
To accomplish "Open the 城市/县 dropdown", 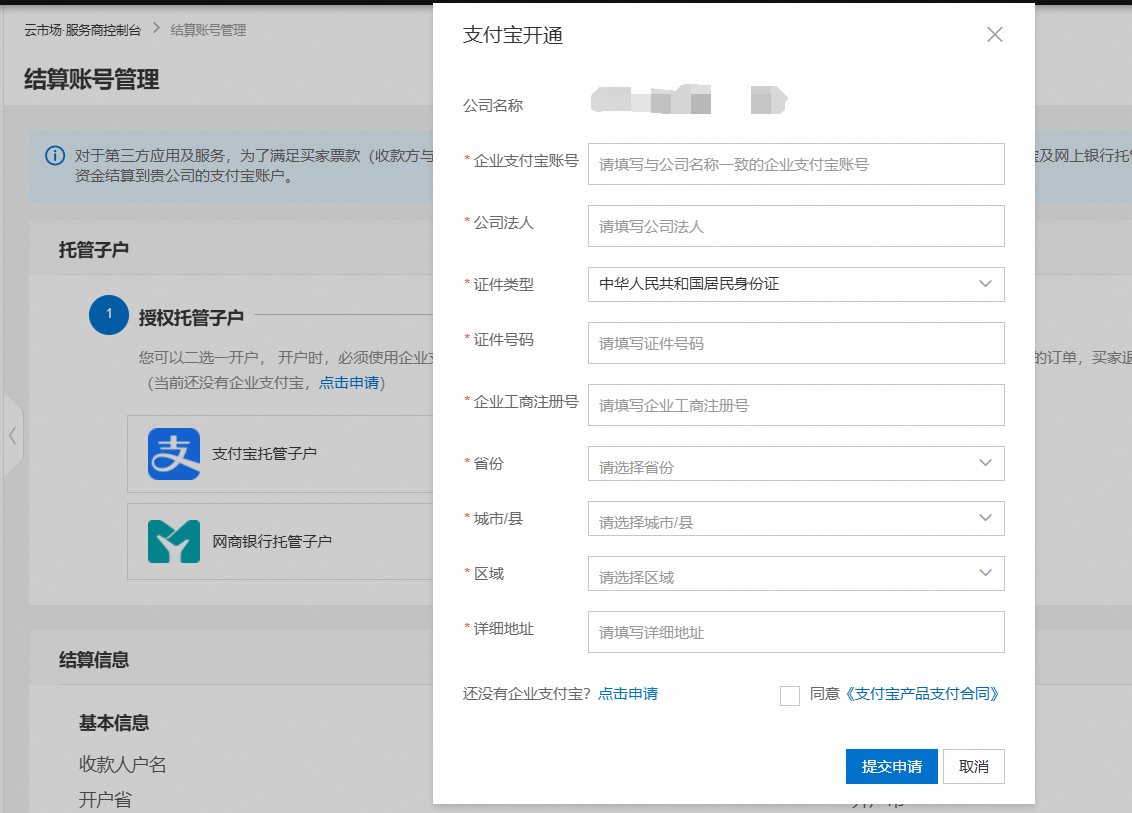I will coord(796,518).
